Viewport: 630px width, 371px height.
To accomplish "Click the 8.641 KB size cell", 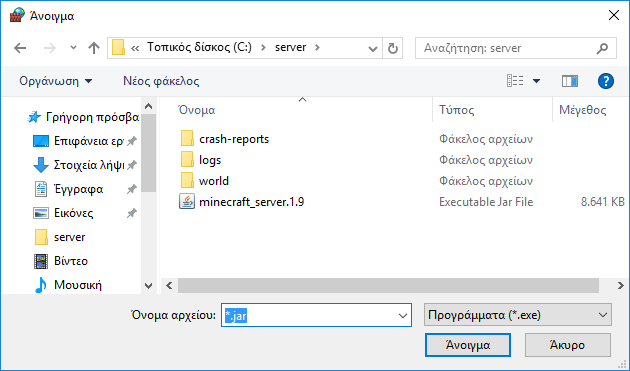I will pos(602,202).
